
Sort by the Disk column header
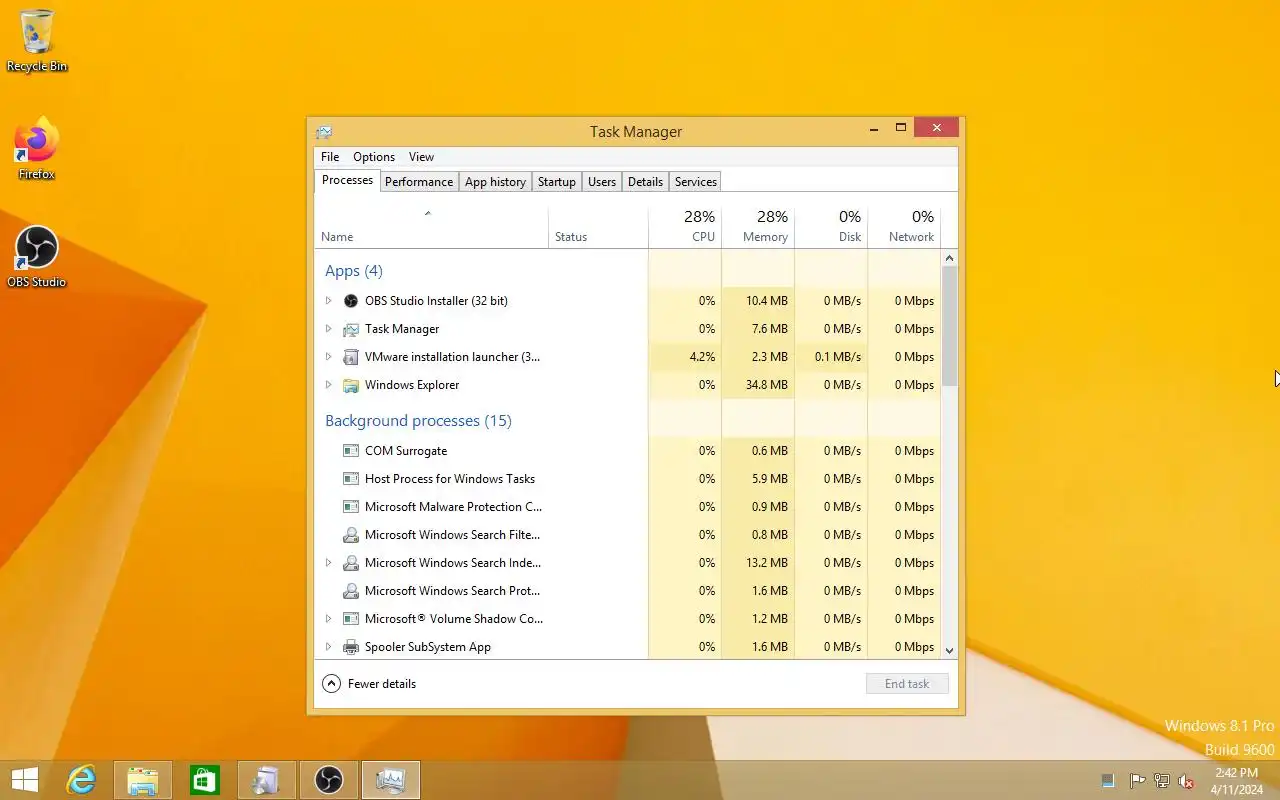831,227
